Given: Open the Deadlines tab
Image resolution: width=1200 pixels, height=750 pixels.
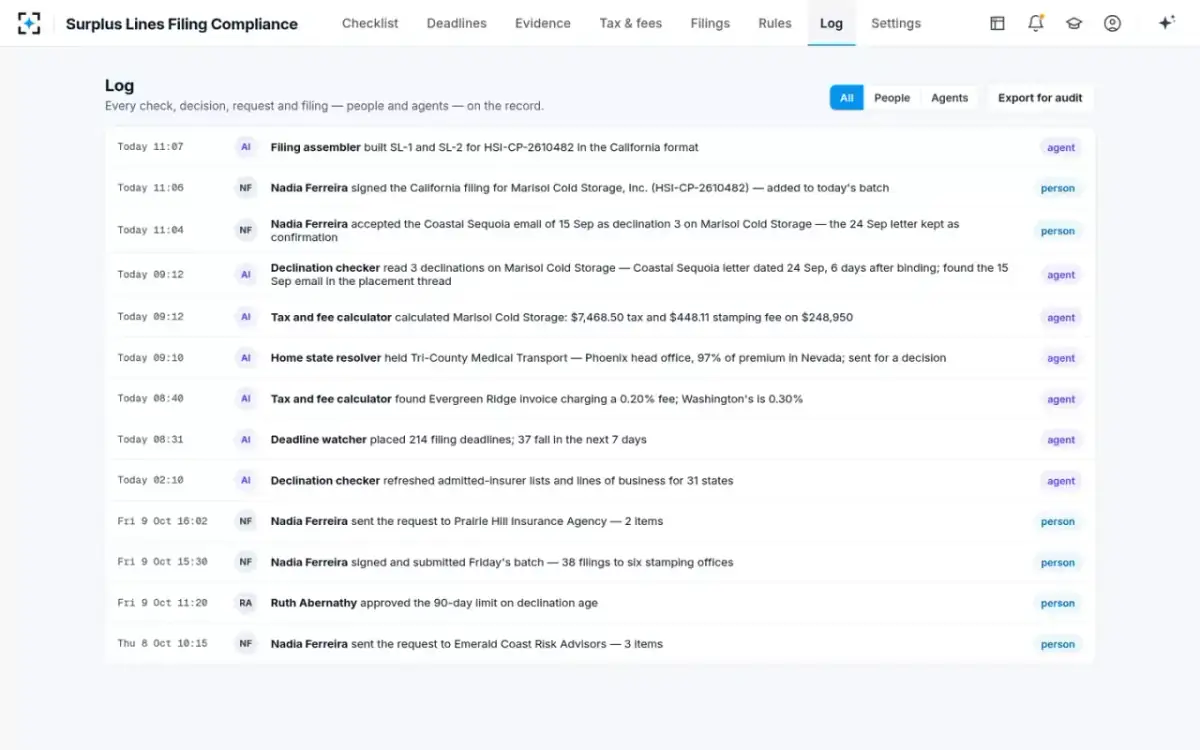Looking at the screenshot, I should point(457,23).
